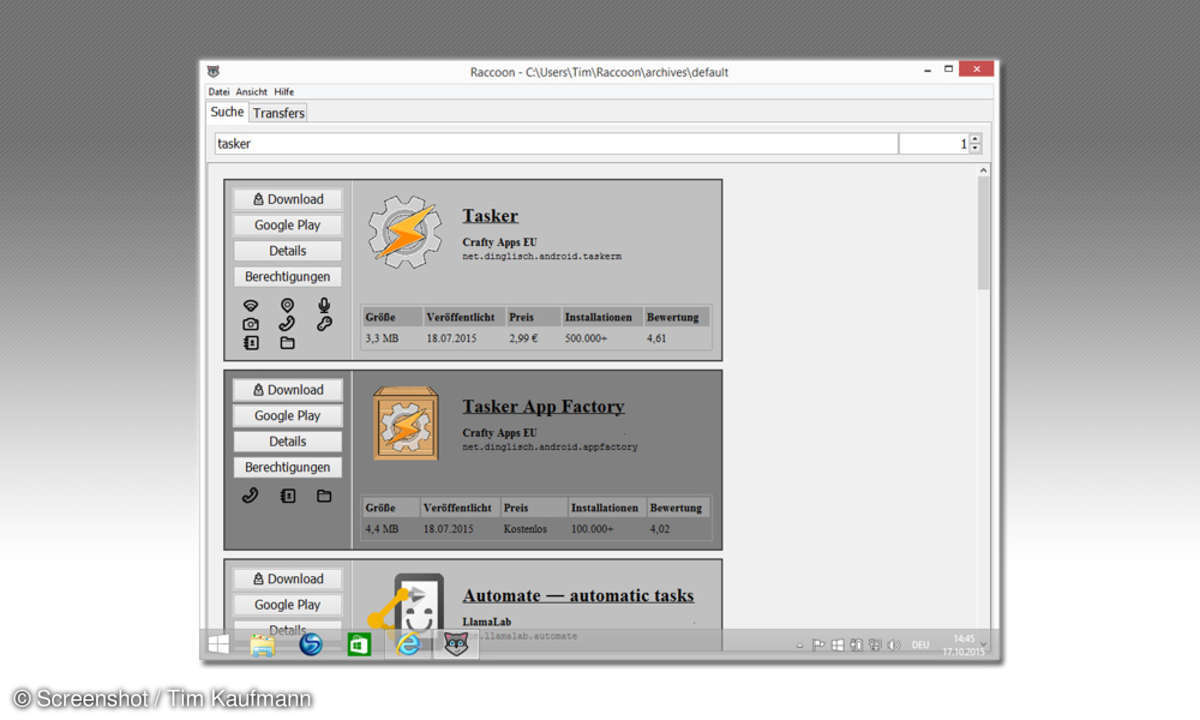Screen dimensions: 1200x720
Task: Click the scrollbar up arrow
Action: pyautogui.click(x=983, y=171)
